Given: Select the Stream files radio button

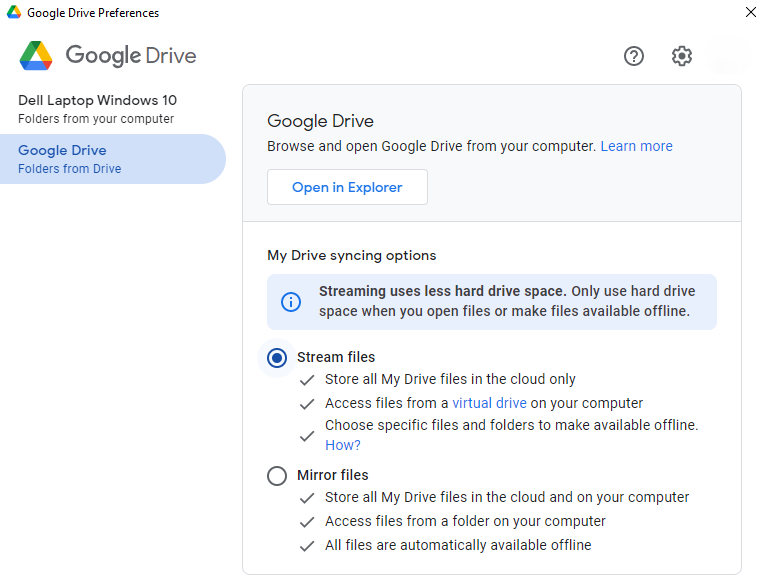Looking at the screenshot, I should pos(277,358).
